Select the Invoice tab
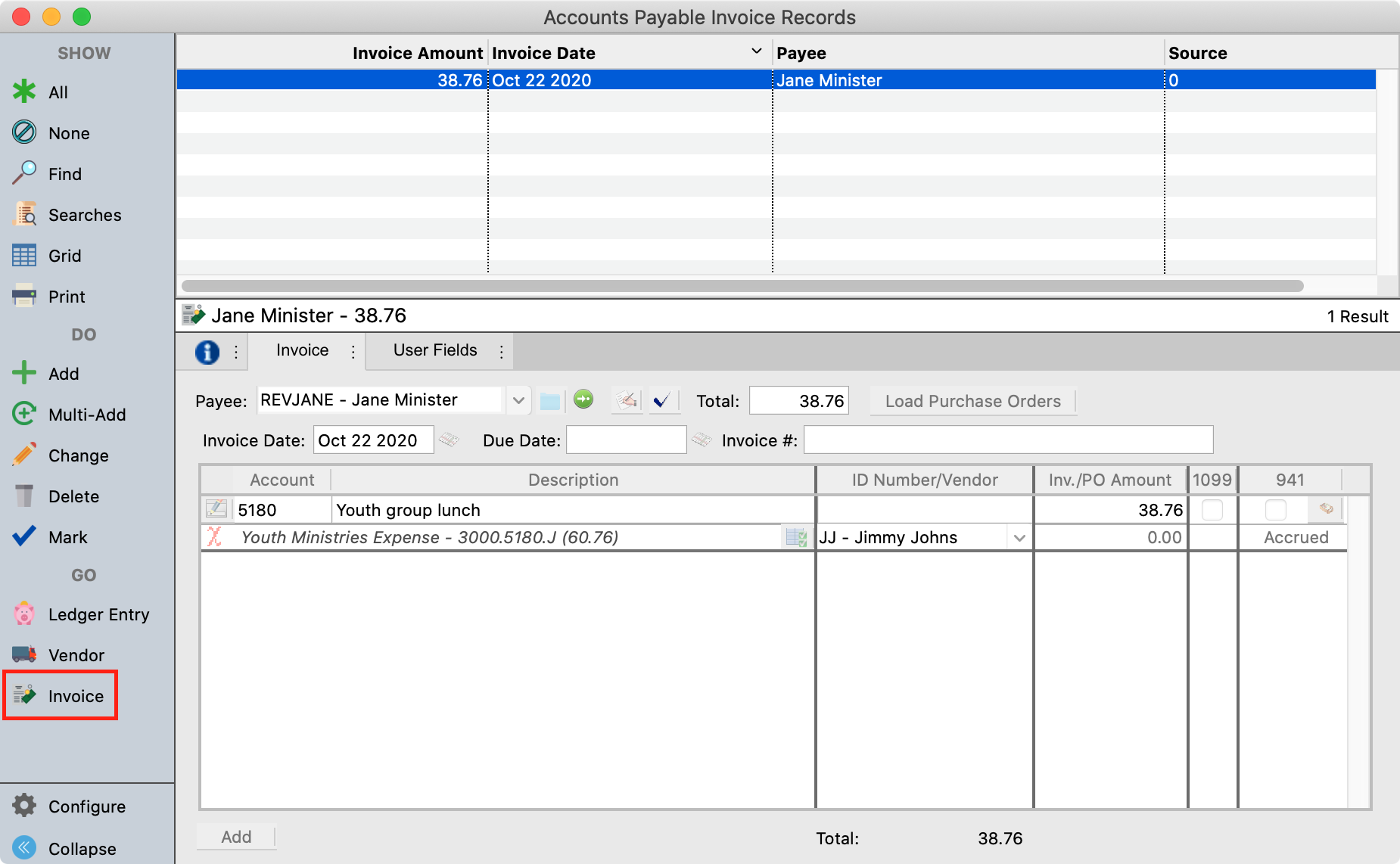Viewport: 1400px width, 864px height. [x=302, y=350]
